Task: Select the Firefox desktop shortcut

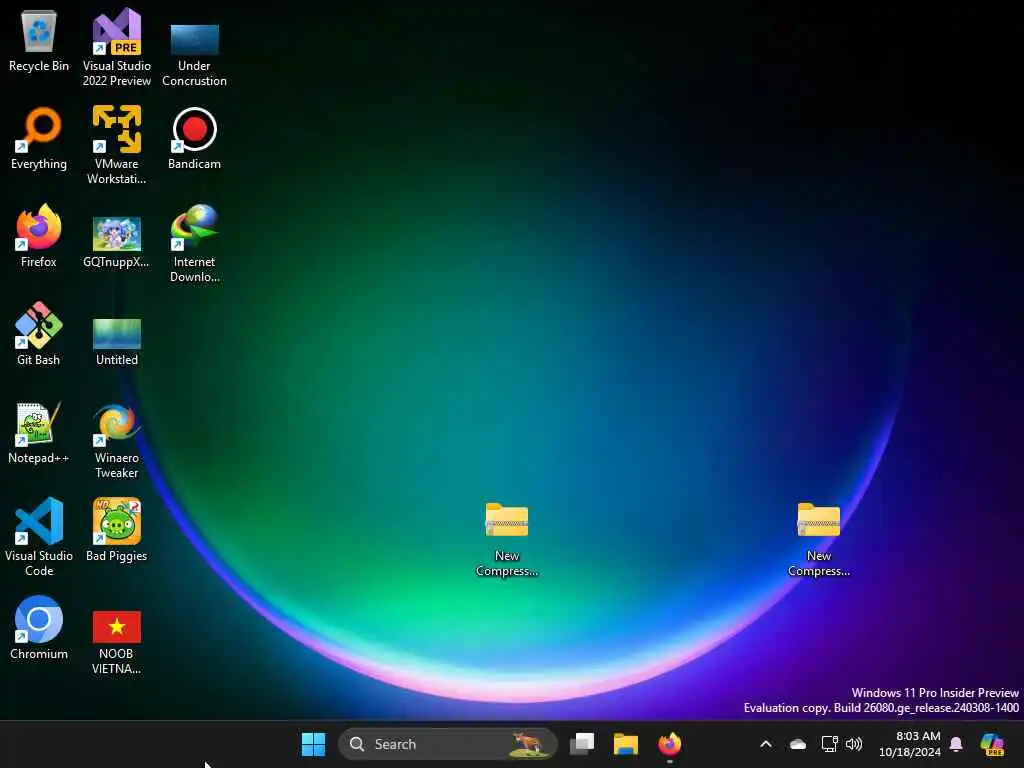Action: coord(39,236)
